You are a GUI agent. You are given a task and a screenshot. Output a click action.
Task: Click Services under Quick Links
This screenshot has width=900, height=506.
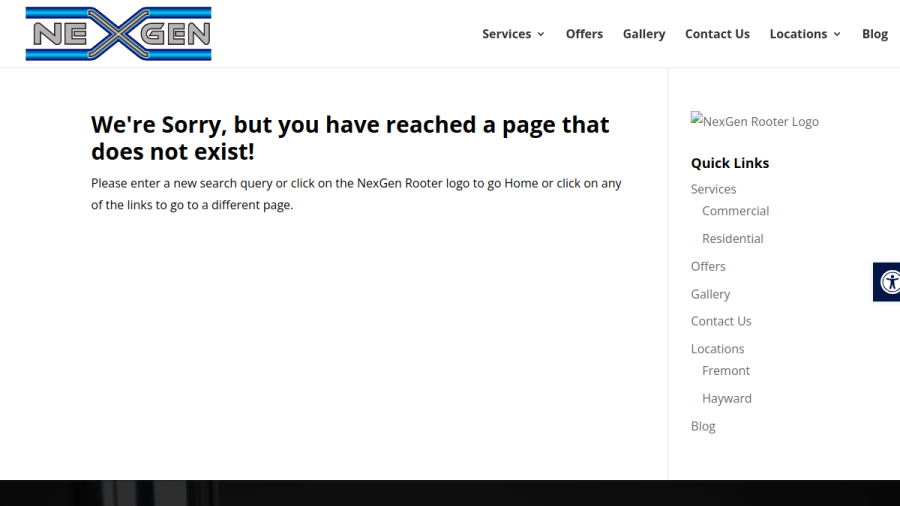coord(713,189)
